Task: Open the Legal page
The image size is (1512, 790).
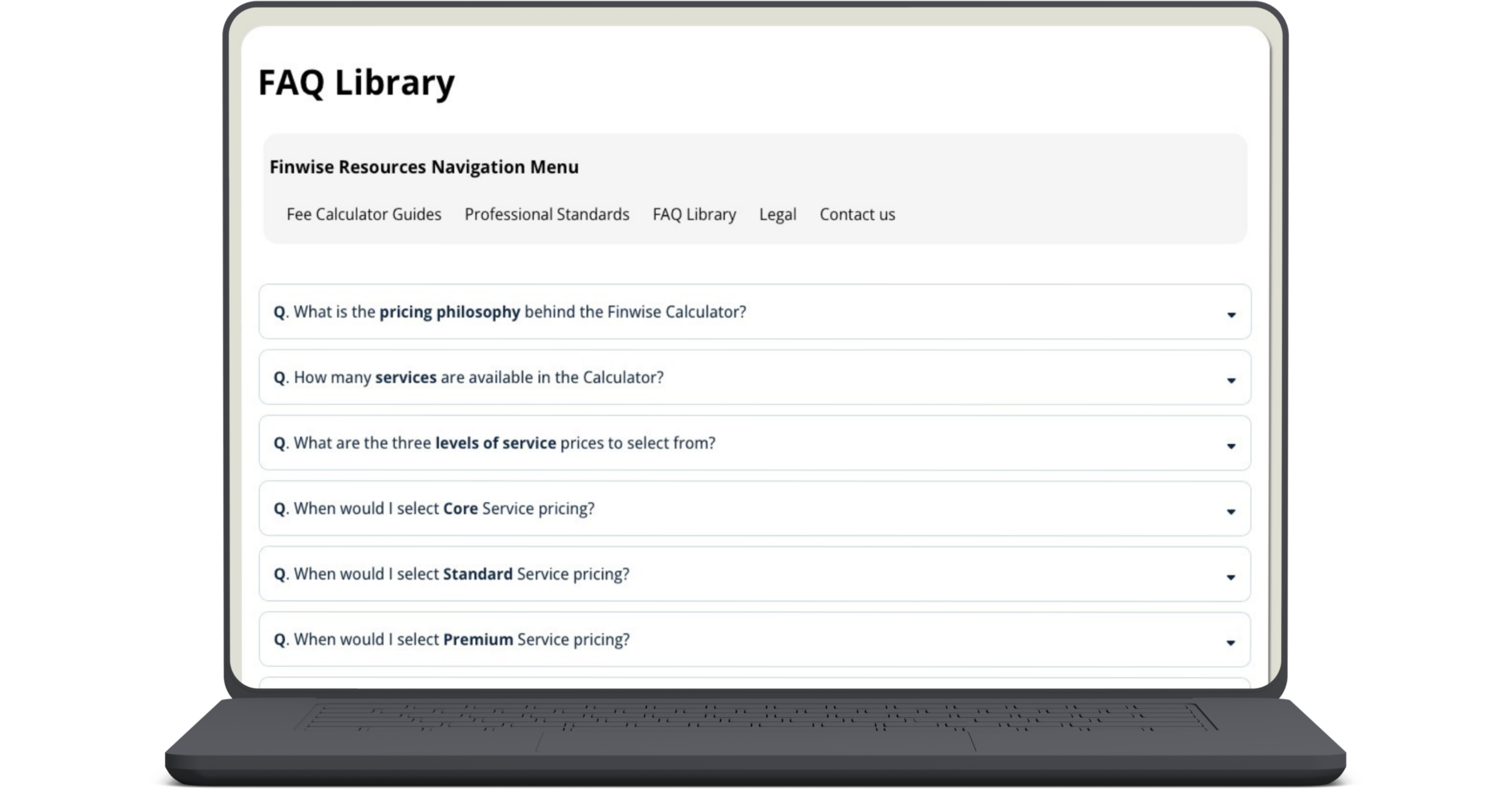Action: point(777,214)
